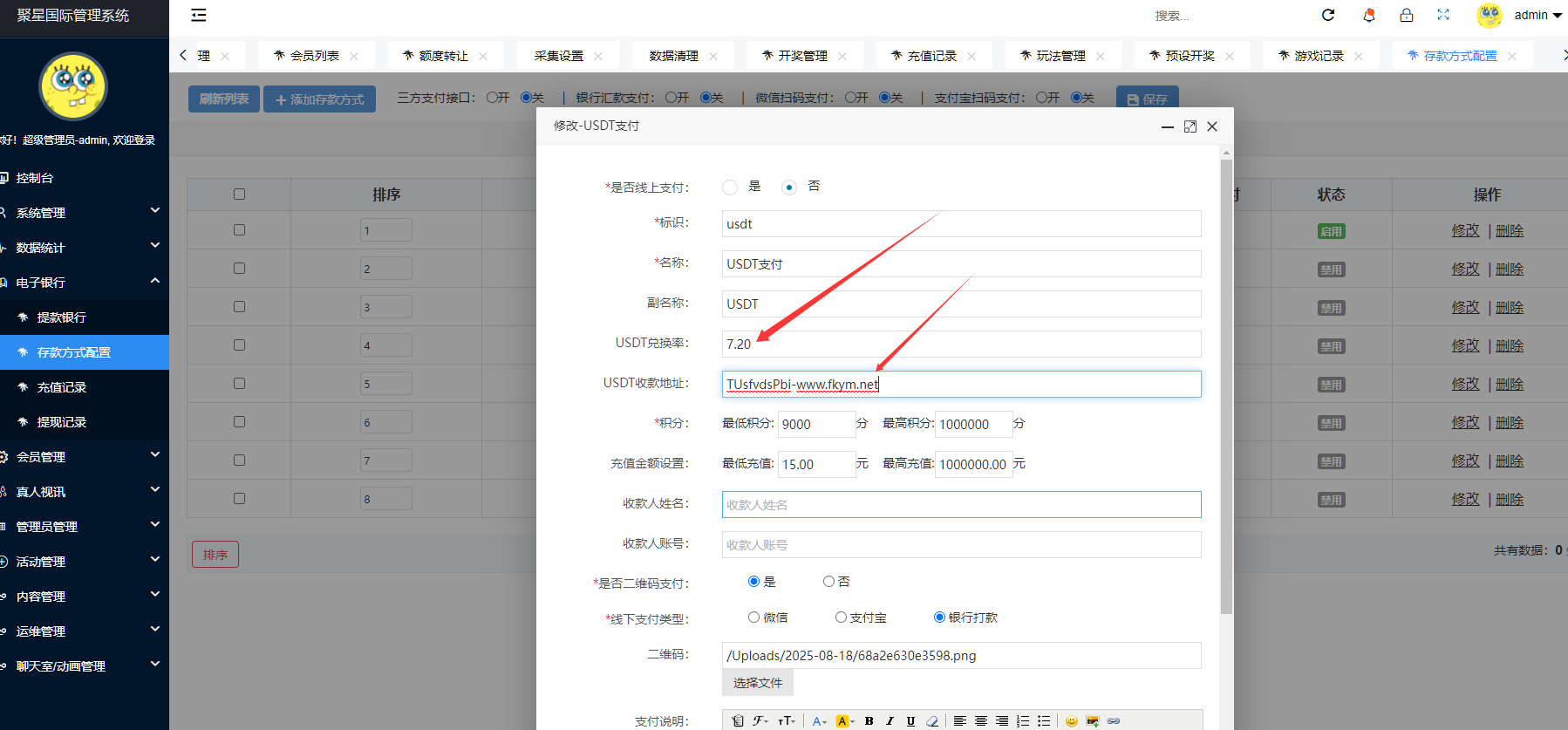This screenshot has width=1568, height=730.
Task: Expand 运维管理 in sidebar
Action: coord(85,631)
